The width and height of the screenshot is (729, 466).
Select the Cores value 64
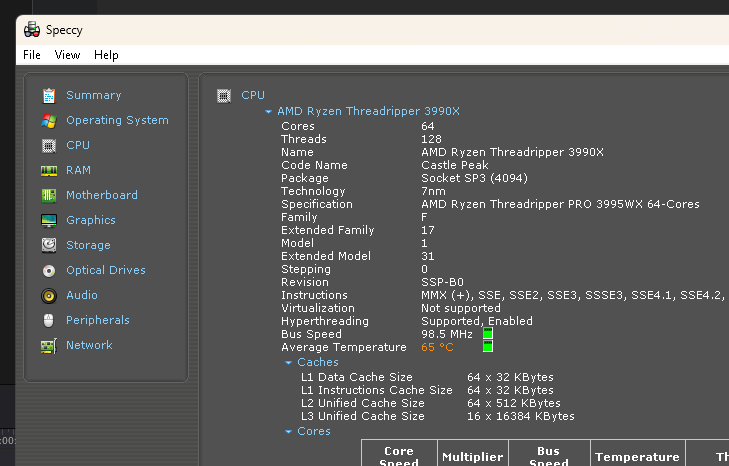tap(428, 126)
